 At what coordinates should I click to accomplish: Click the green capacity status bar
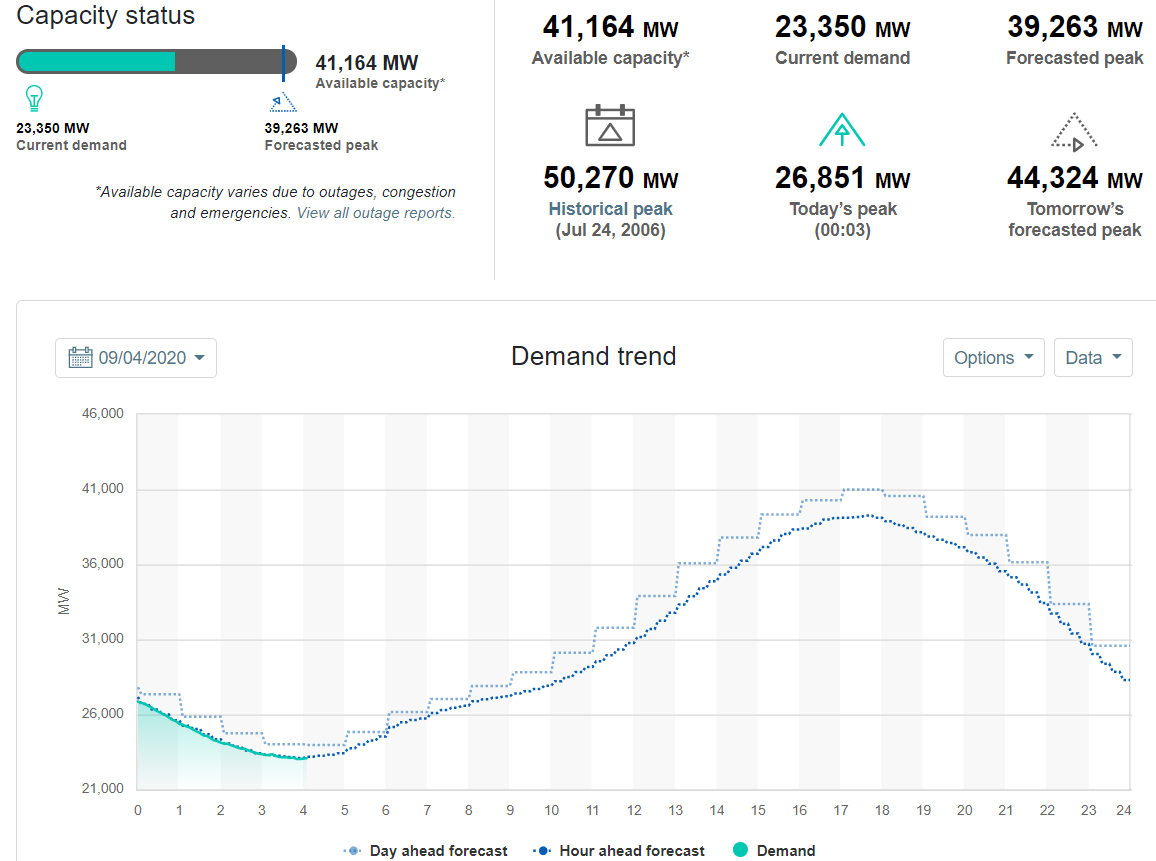[96, 62]
